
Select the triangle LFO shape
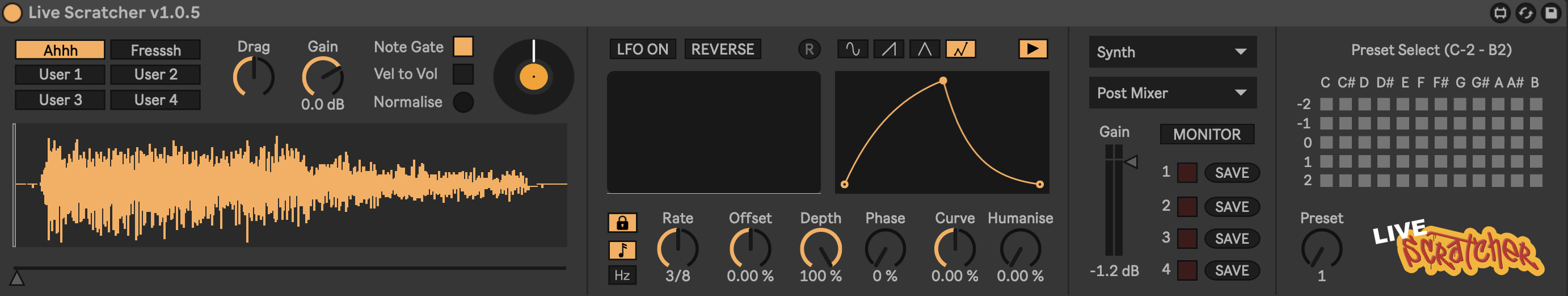coord(925,49)
